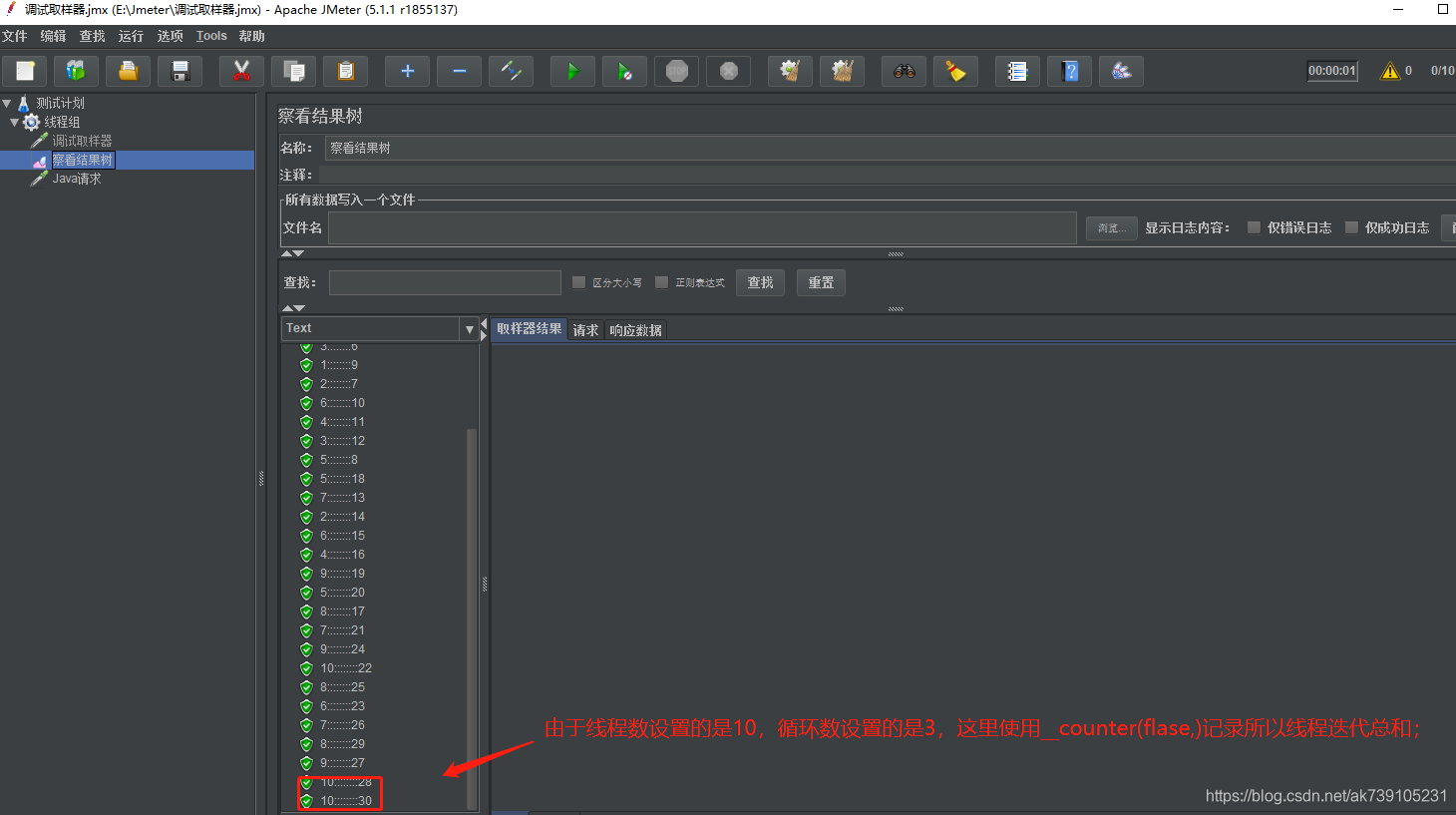The width and height of the screenshot is (1456, 815).
Task: Start test without pauses icon
Action: click(624, 71)
